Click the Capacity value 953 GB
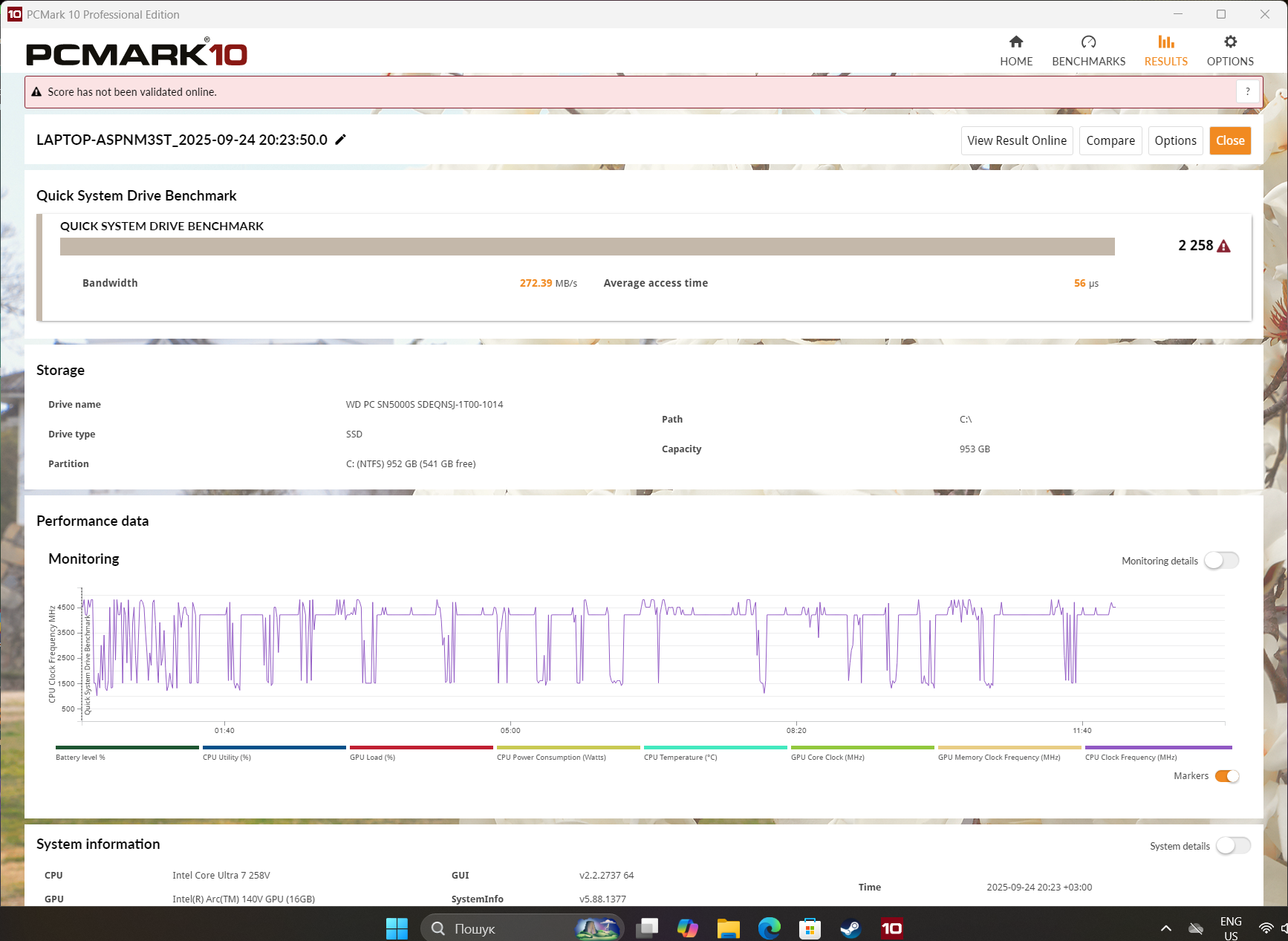The width and height of the screenshot is (1288, 941). coord(975,449)
